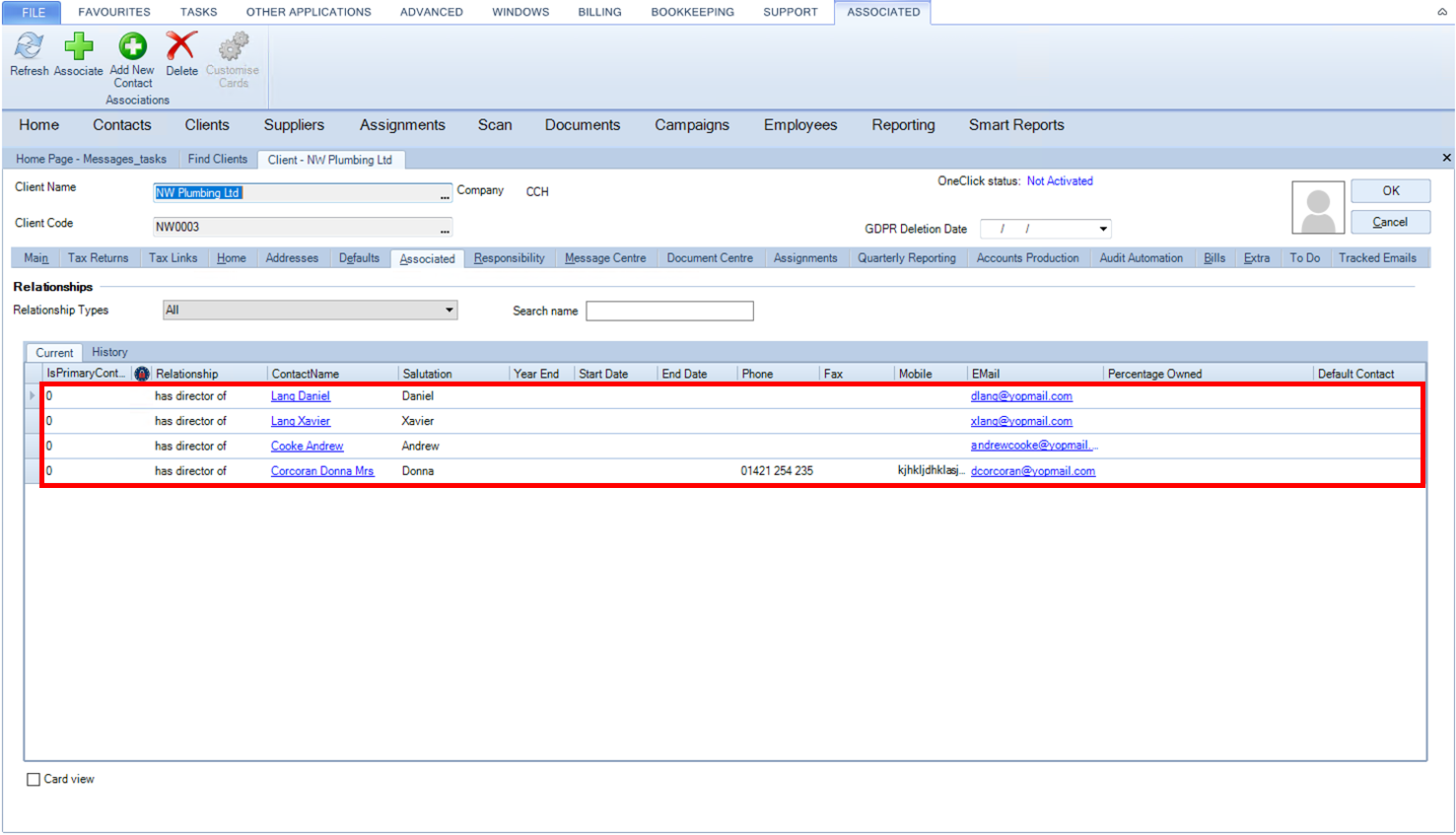
Task: Open the Cooke Andrew contact link
Action: coord(308,447)
